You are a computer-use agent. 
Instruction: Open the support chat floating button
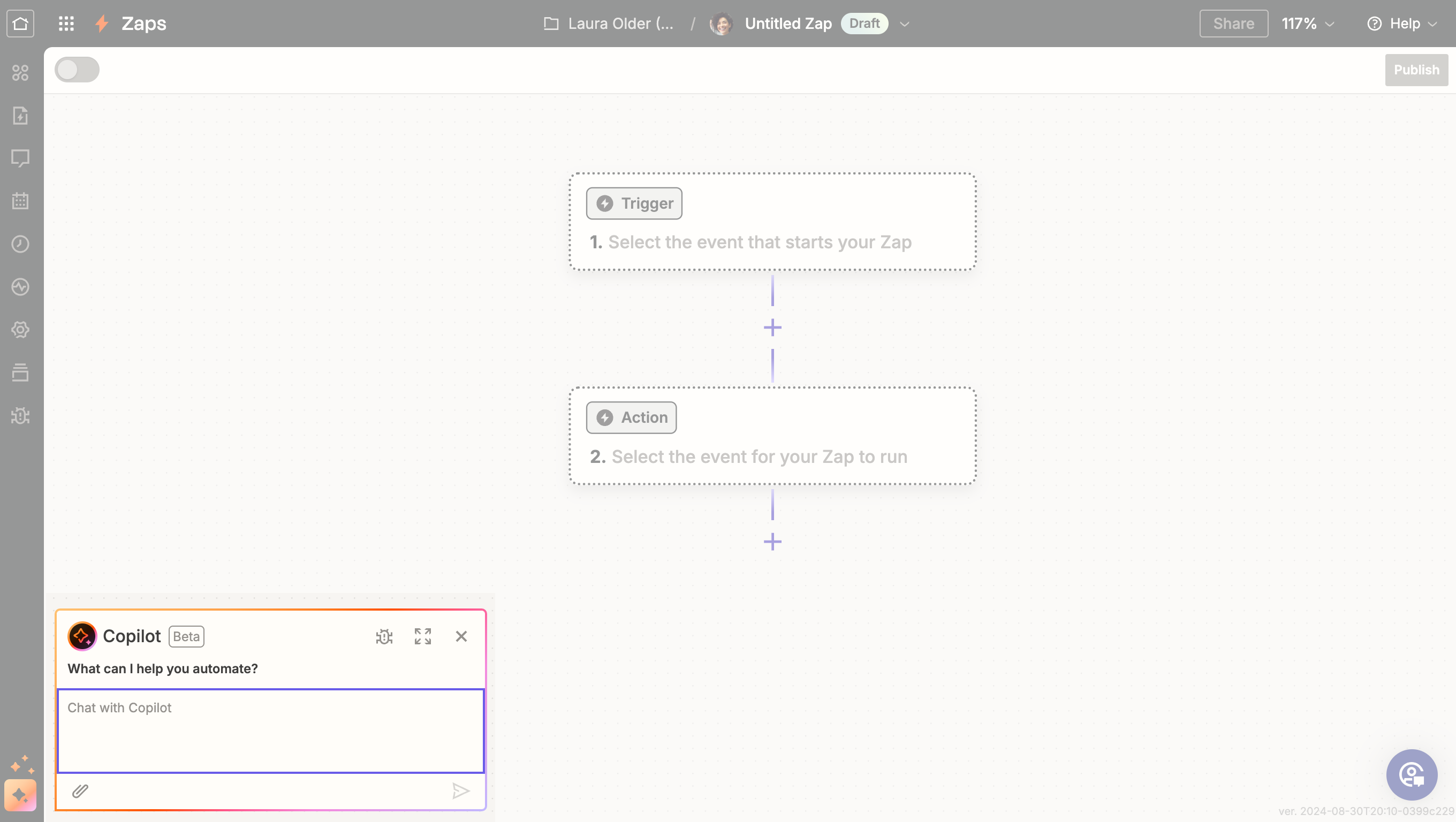coord(1412,774)
